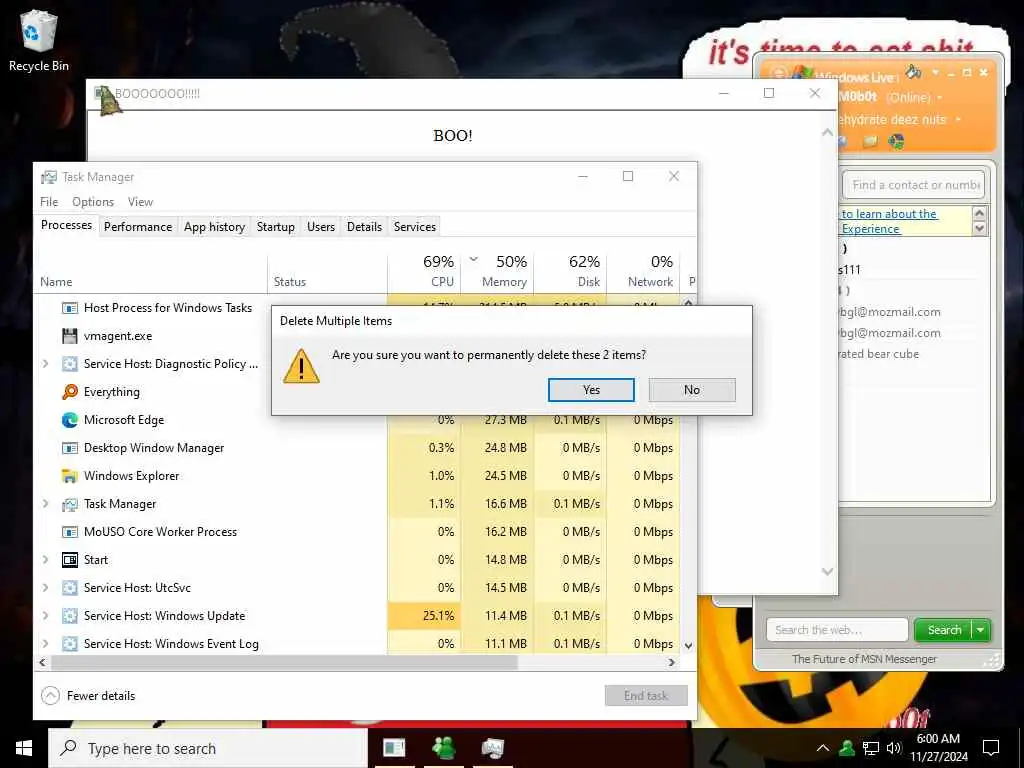Screen dimensions: 1024x768
Task: Collapse Task Manager with Fewer details
Action: (88, 696)
